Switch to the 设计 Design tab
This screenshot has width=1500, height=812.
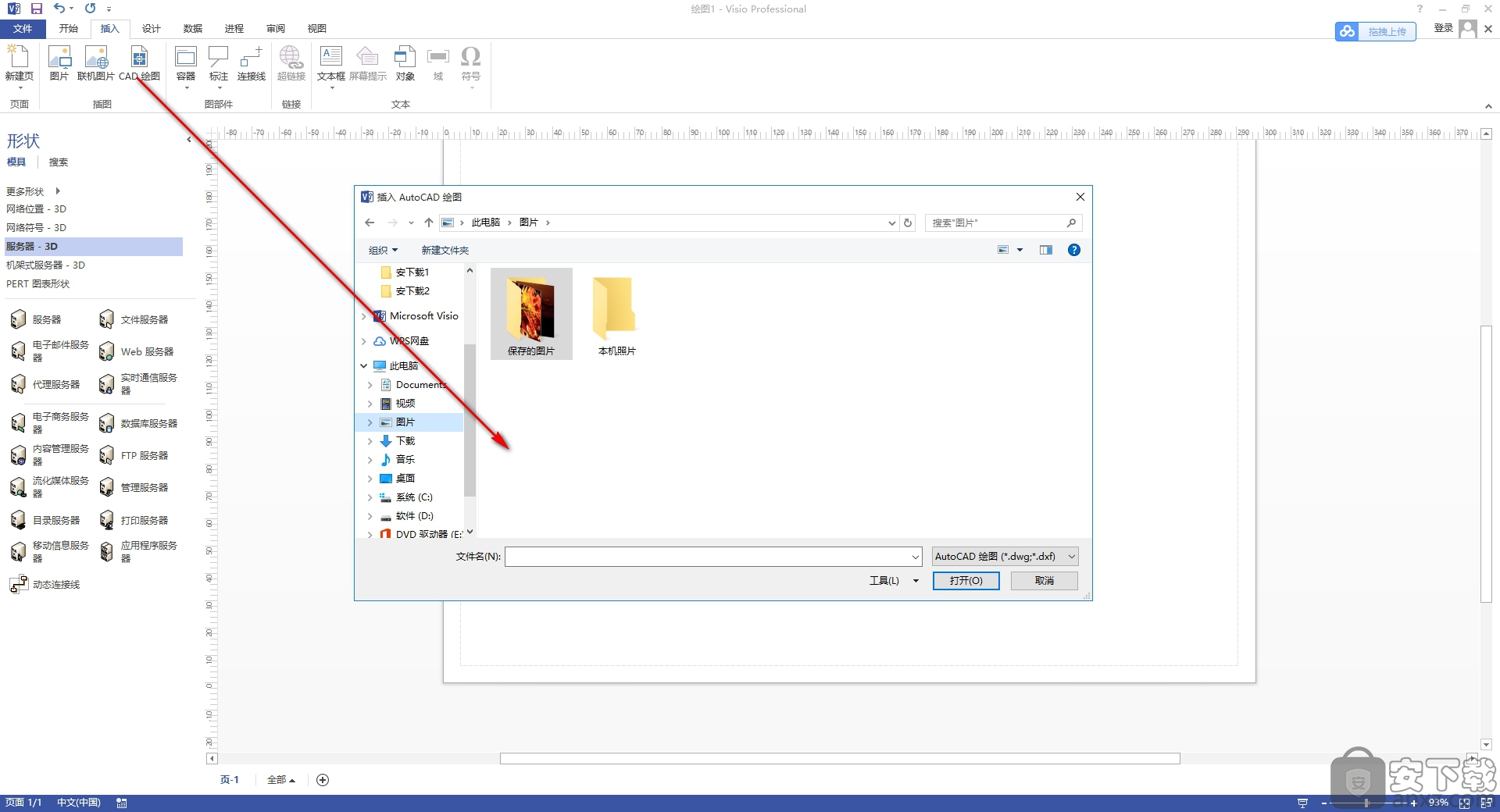[152, 29]
